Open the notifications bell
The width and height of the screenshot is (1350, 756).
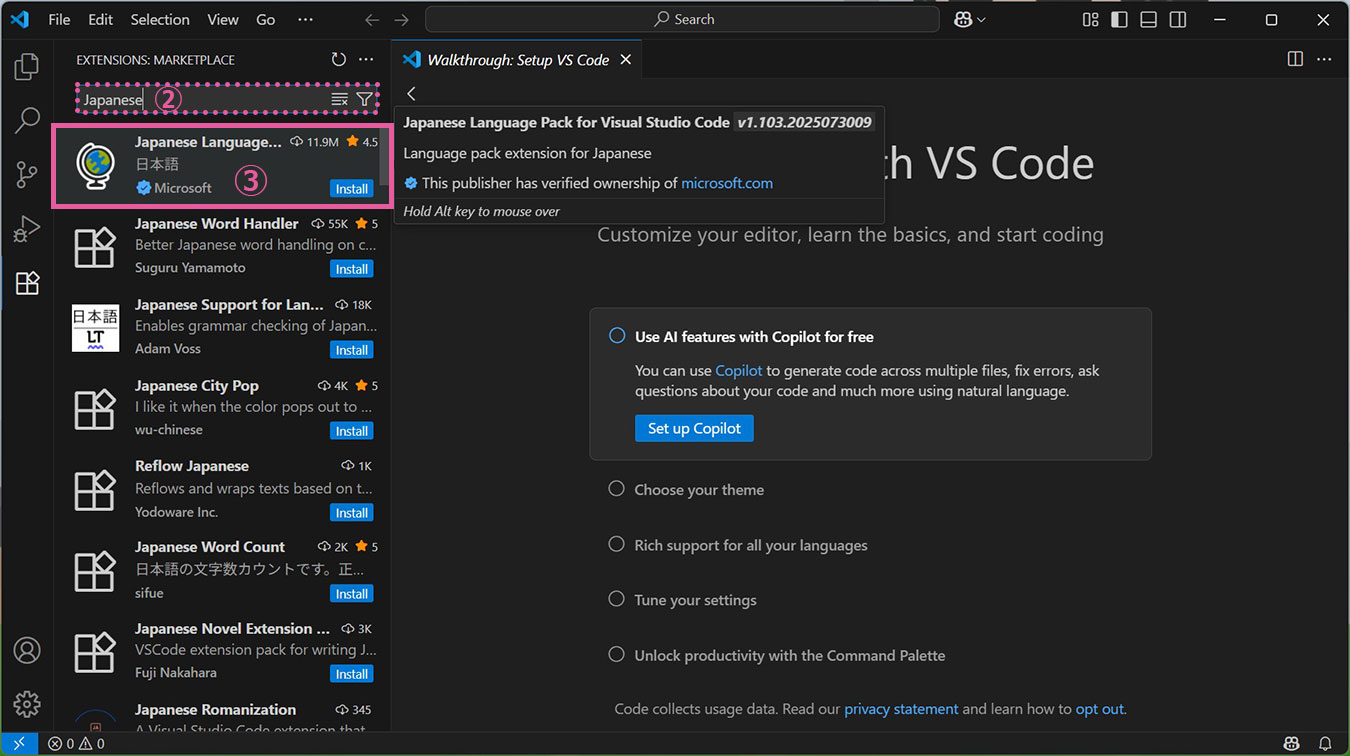(1325, 744)
